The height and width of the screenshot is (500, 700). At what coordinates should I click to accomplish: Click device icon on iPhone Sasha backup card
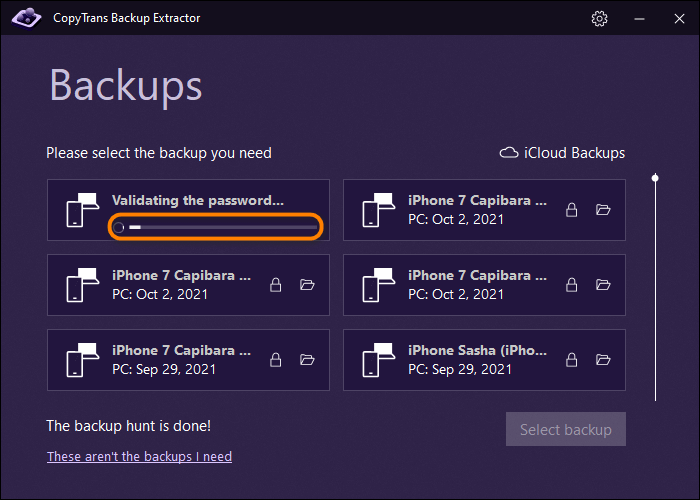coord(379,360)
